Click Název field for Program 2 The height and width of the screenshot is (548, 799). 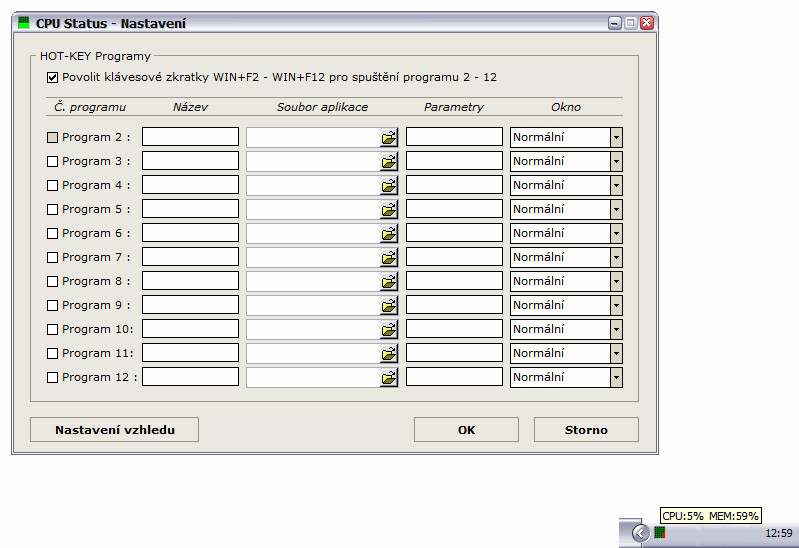(190, 137)
